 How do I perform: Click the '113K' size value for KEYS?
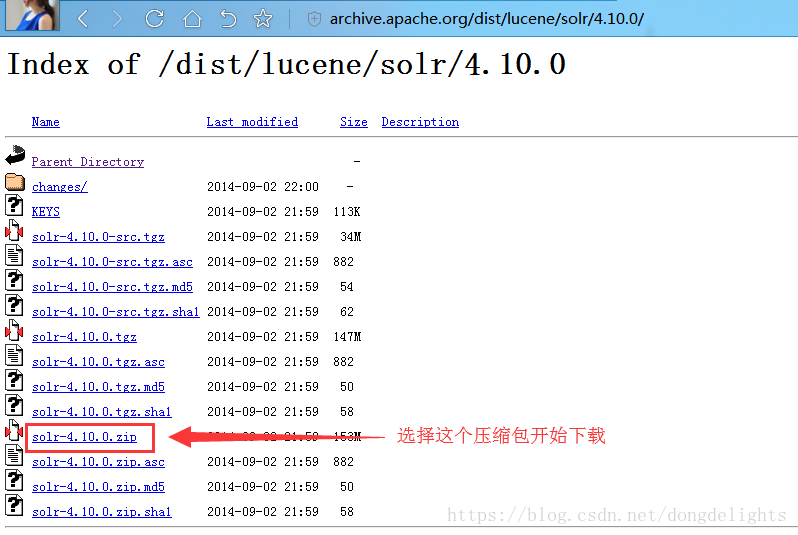tap(347, 212)
